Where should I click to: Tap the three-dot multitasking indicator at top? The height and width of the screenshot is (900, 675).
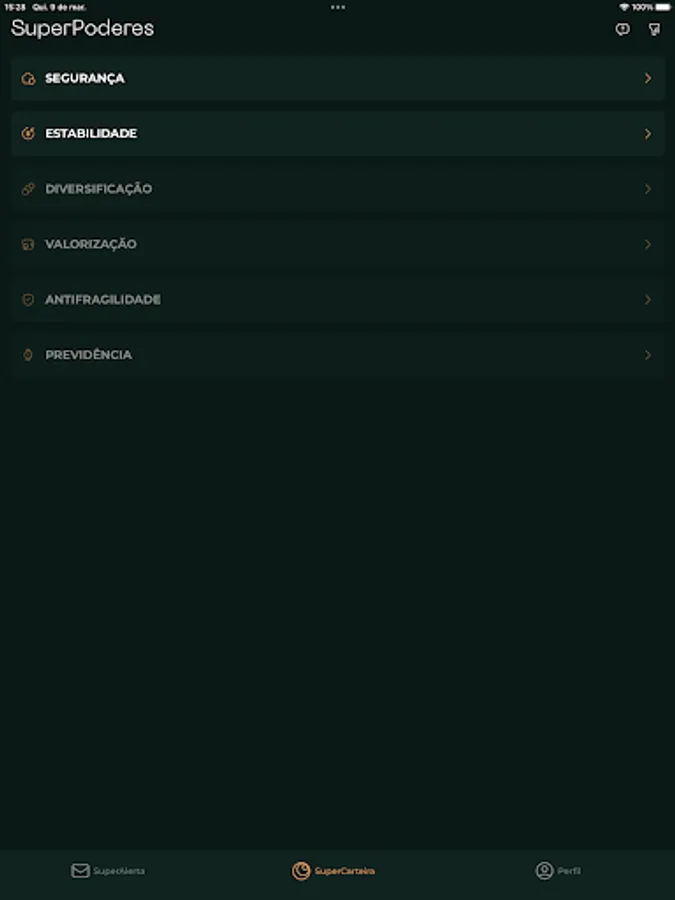(x=338, y=7)
